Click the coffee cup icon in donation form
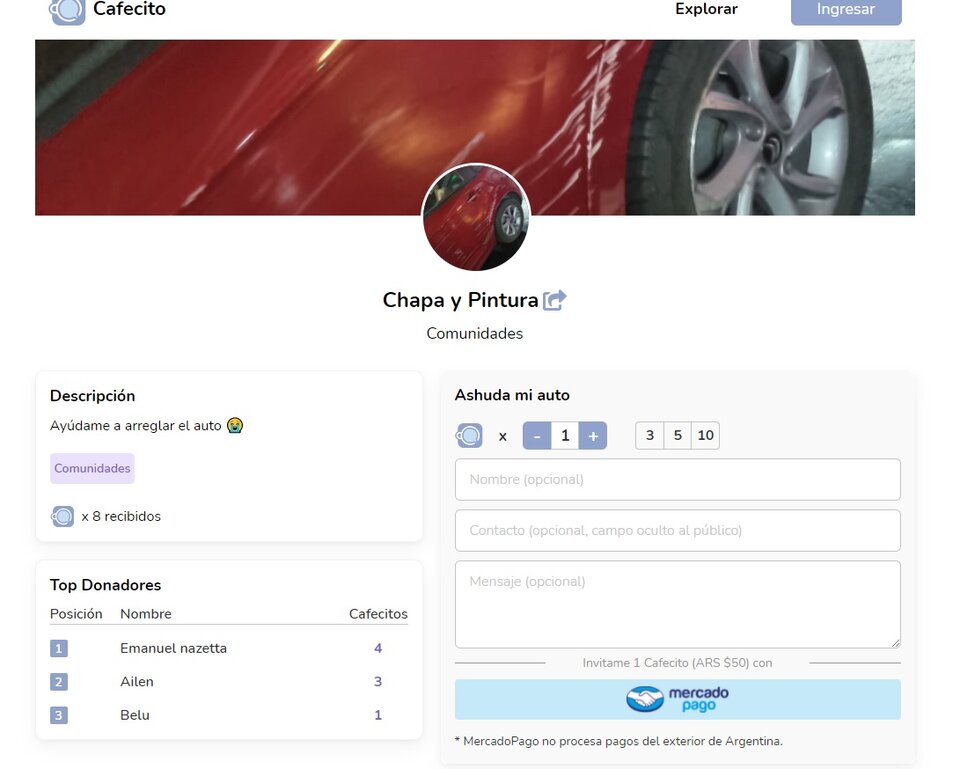 coord(469,435)
